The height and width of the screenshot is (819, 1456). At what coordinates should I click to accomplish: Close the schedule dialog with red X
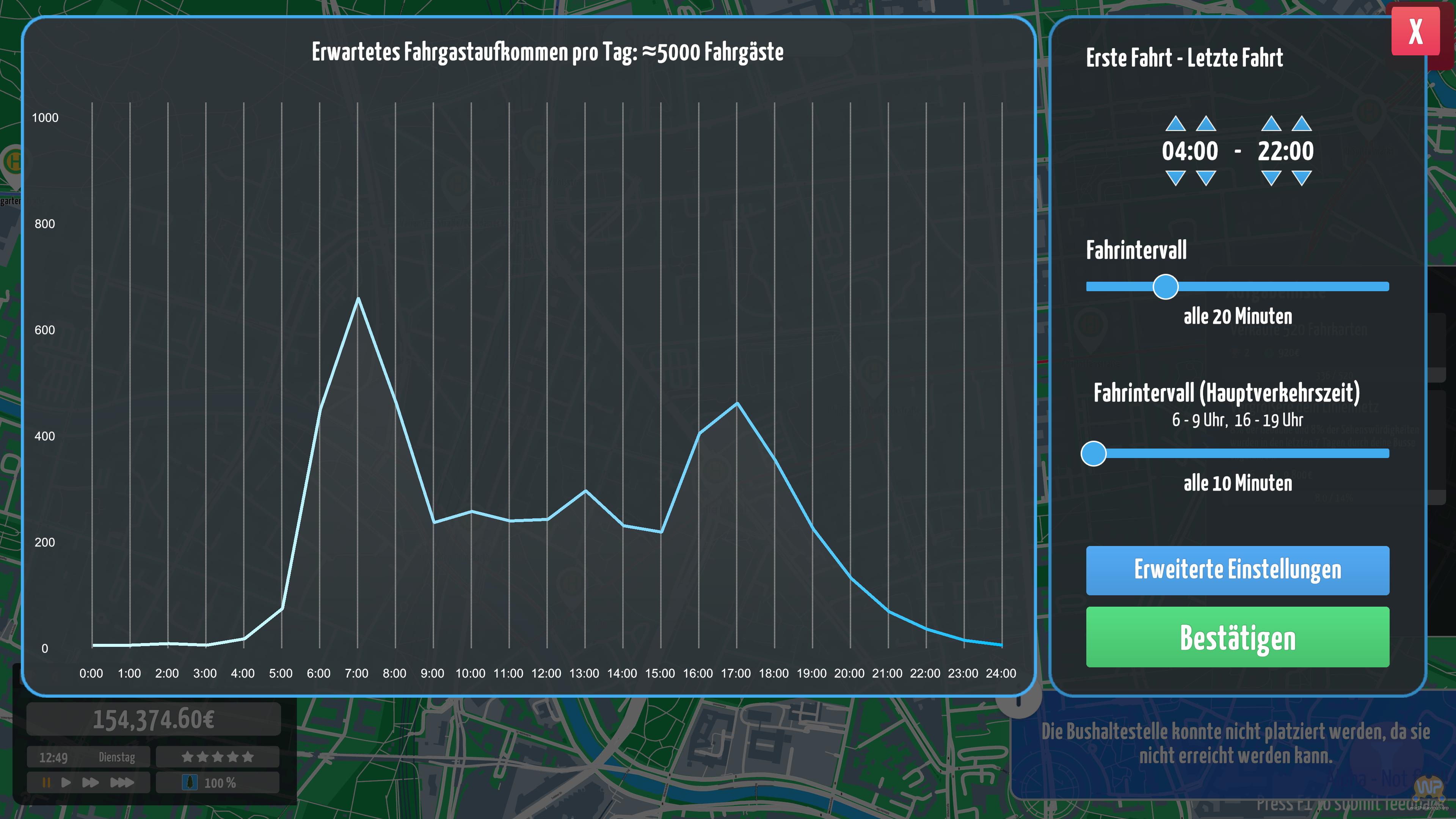coord(1415,31)
